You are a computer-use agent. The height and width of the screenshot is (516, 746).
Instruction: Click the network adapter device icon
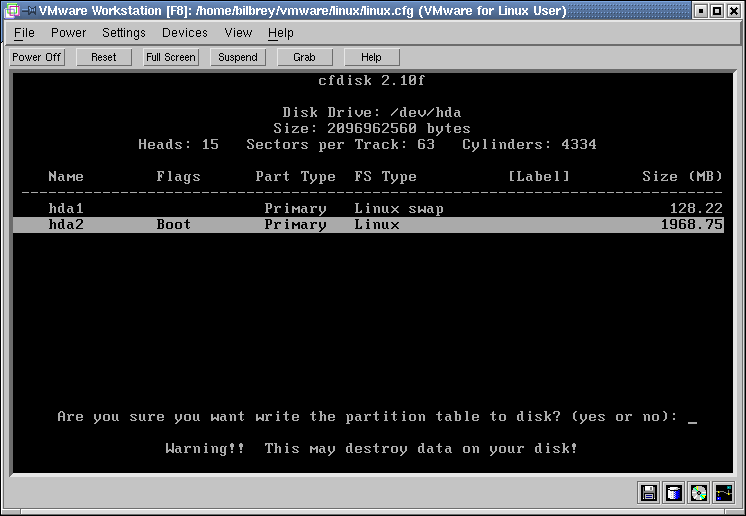pos(724,492)
